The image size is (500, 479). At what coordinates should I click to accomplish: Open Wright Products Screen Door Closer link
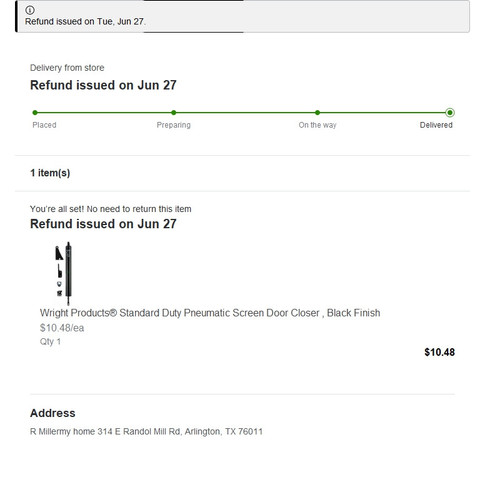pyautogui.click(x=210, y=313)
